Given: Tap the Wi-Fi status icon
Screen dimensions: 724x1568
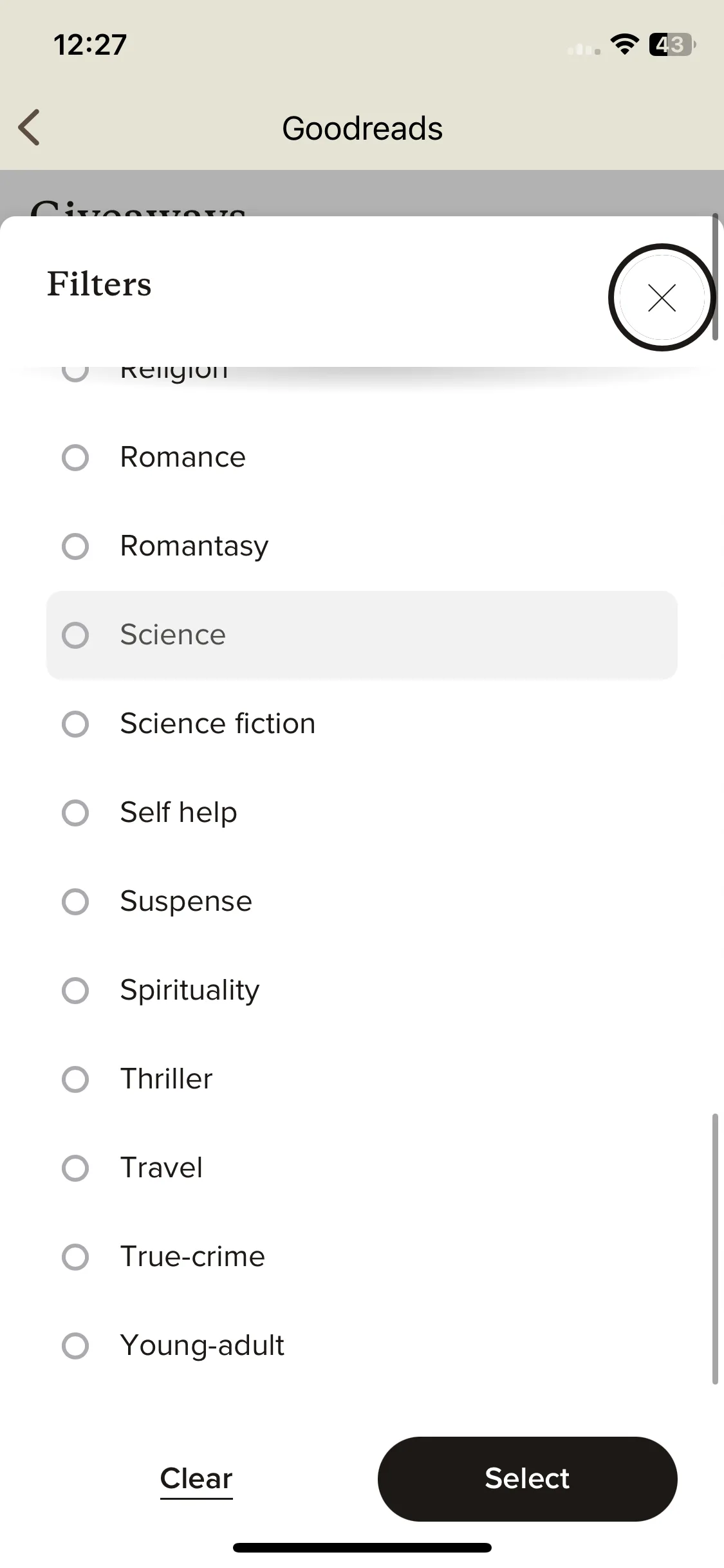Looking at the screenshot, I should [x=624, y=44].
